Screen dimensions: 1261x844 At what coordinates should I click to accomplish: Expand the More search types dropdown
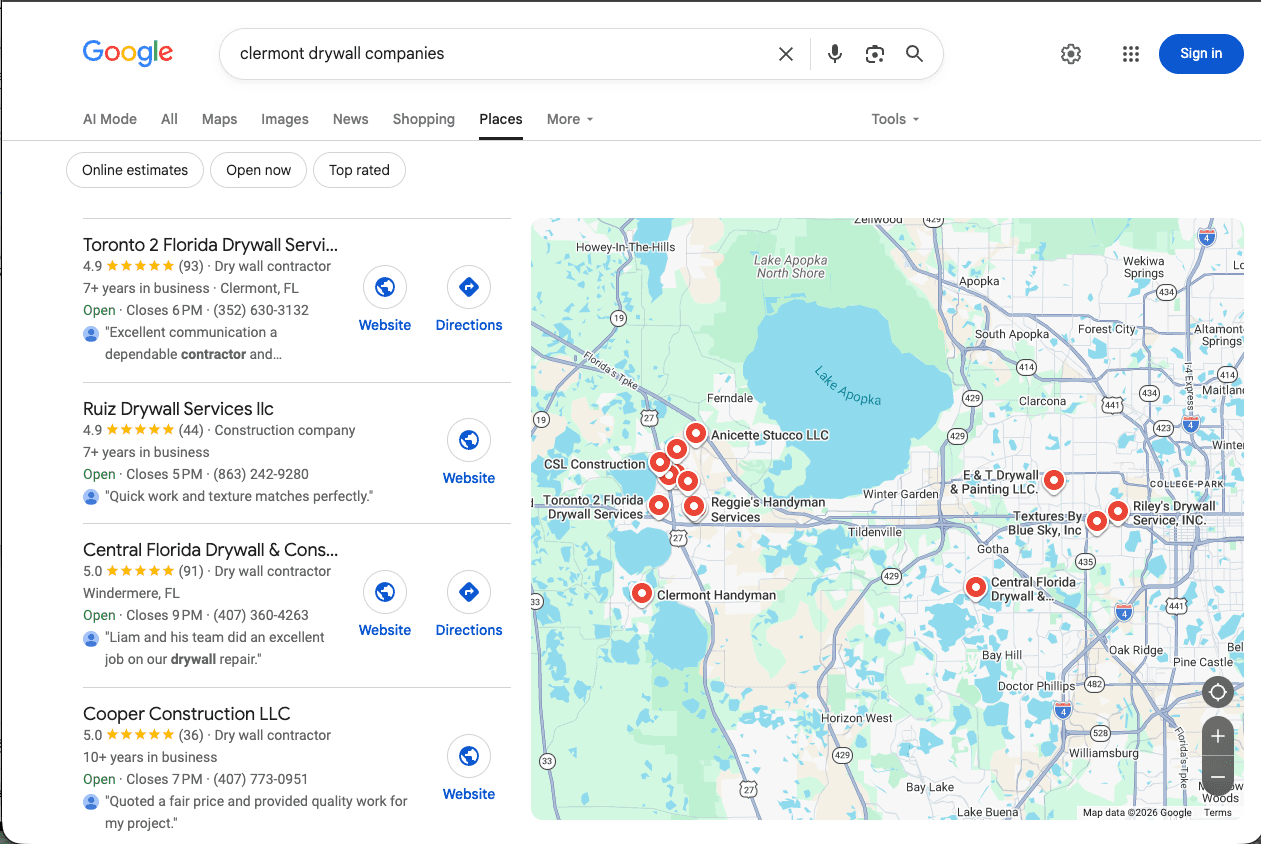[x=570, y=119]
